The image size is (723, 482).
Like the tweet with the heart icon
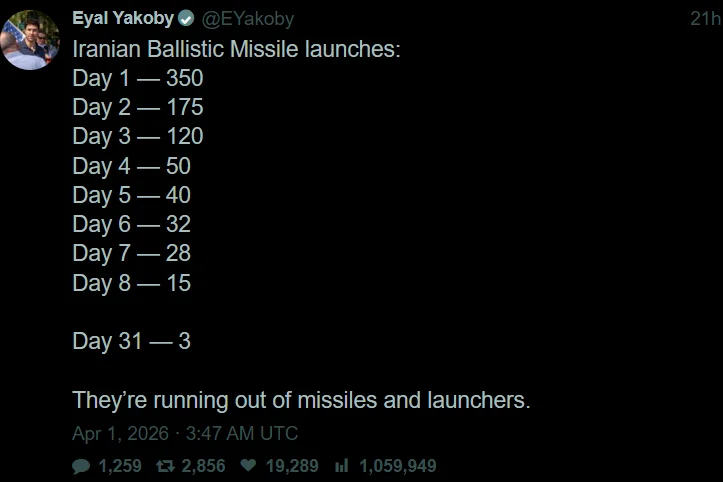(249, 466)
